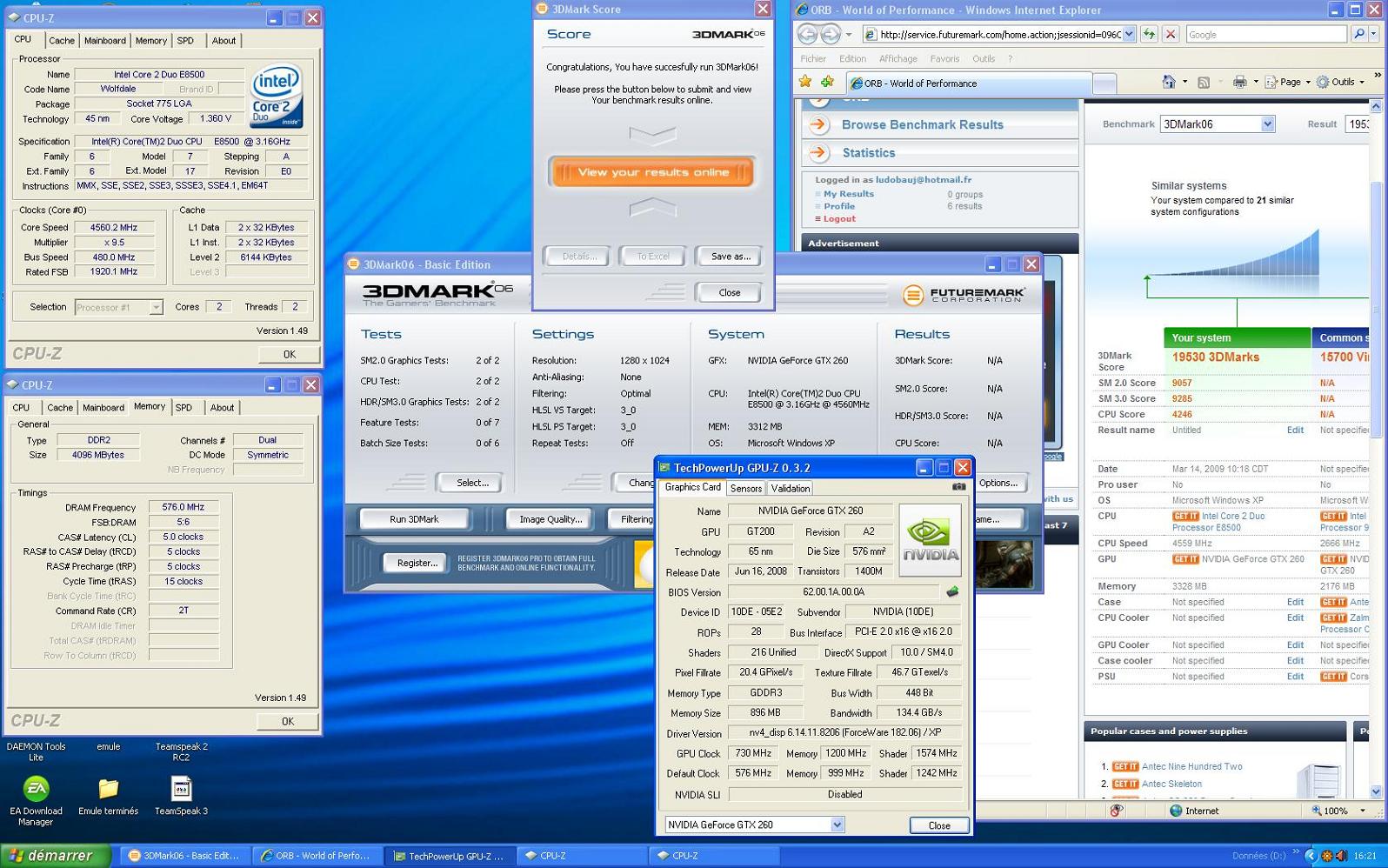The image size is (1388, 868).
Task: Open the Favoris menu in Internet Explorer
Action: (x=944, y=58)
